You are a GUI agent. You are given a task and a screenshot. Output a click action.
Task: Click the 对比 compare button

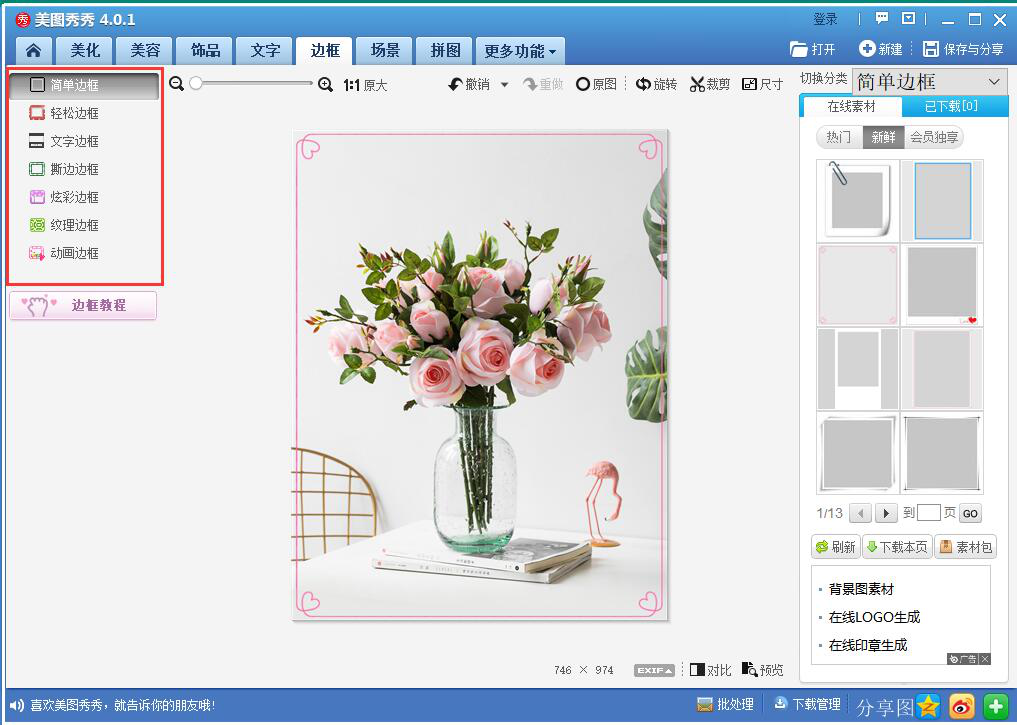point(710,670)
